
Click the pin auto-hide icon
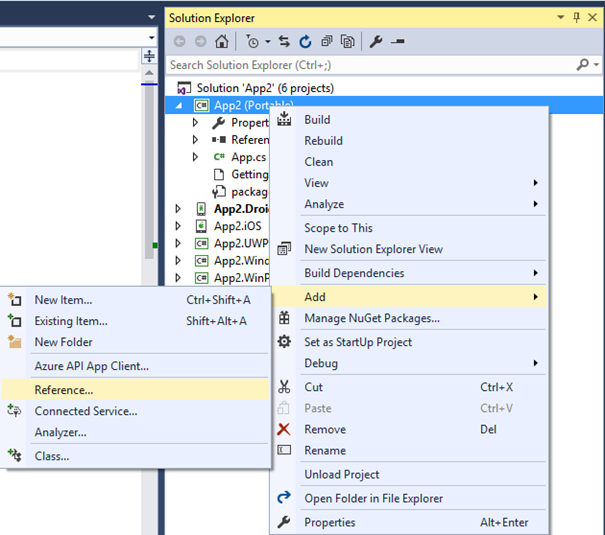pos(576,18)
